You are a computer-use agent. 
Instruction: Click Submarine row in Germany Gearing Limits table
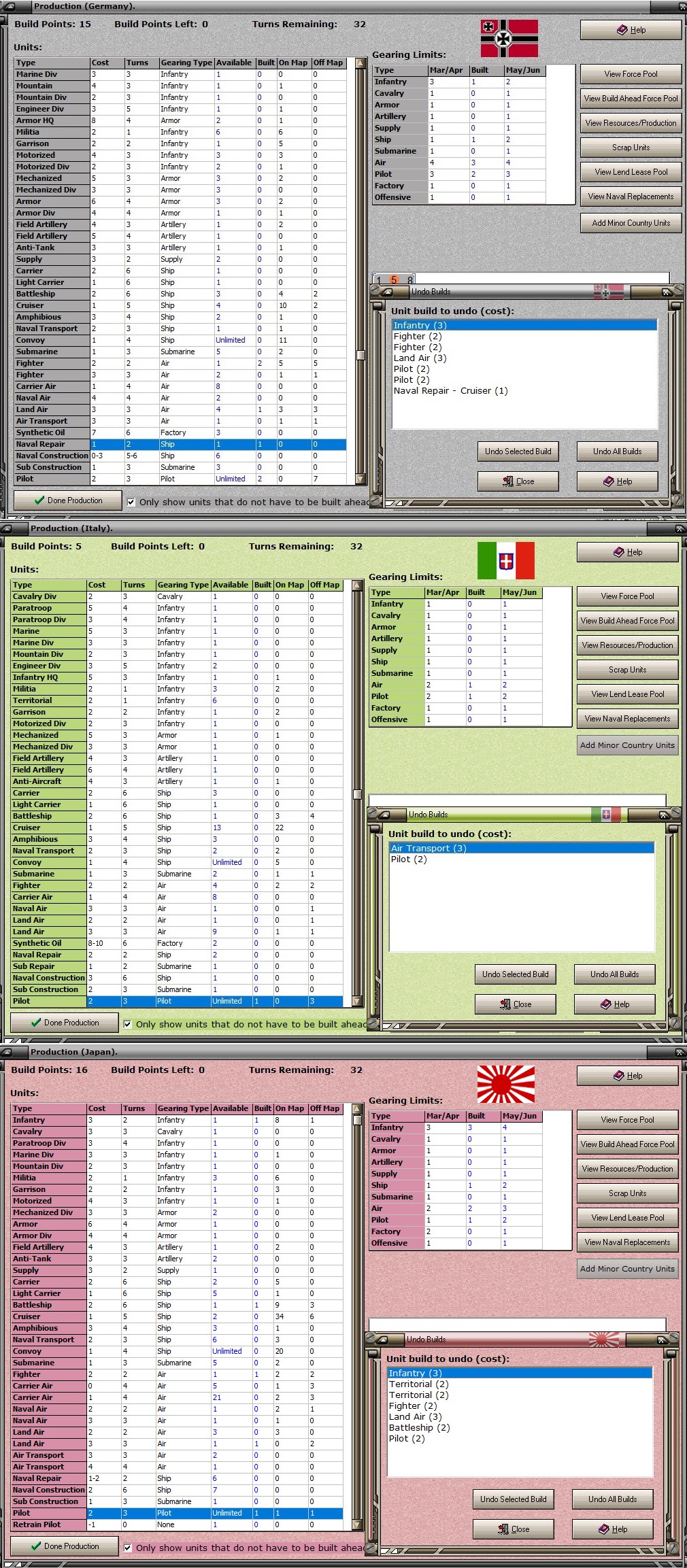458,151
